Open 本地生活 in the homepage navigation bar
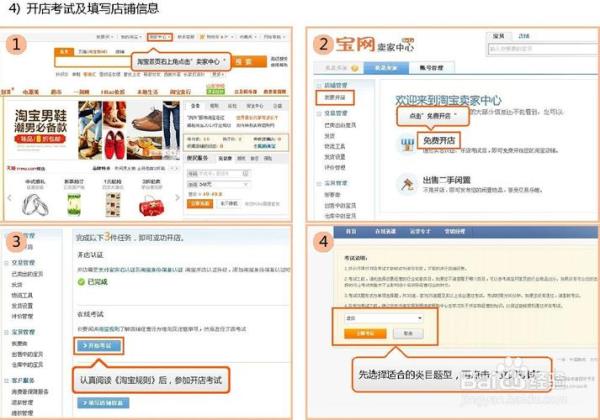The image size is (600, 420). pos(147,92)
